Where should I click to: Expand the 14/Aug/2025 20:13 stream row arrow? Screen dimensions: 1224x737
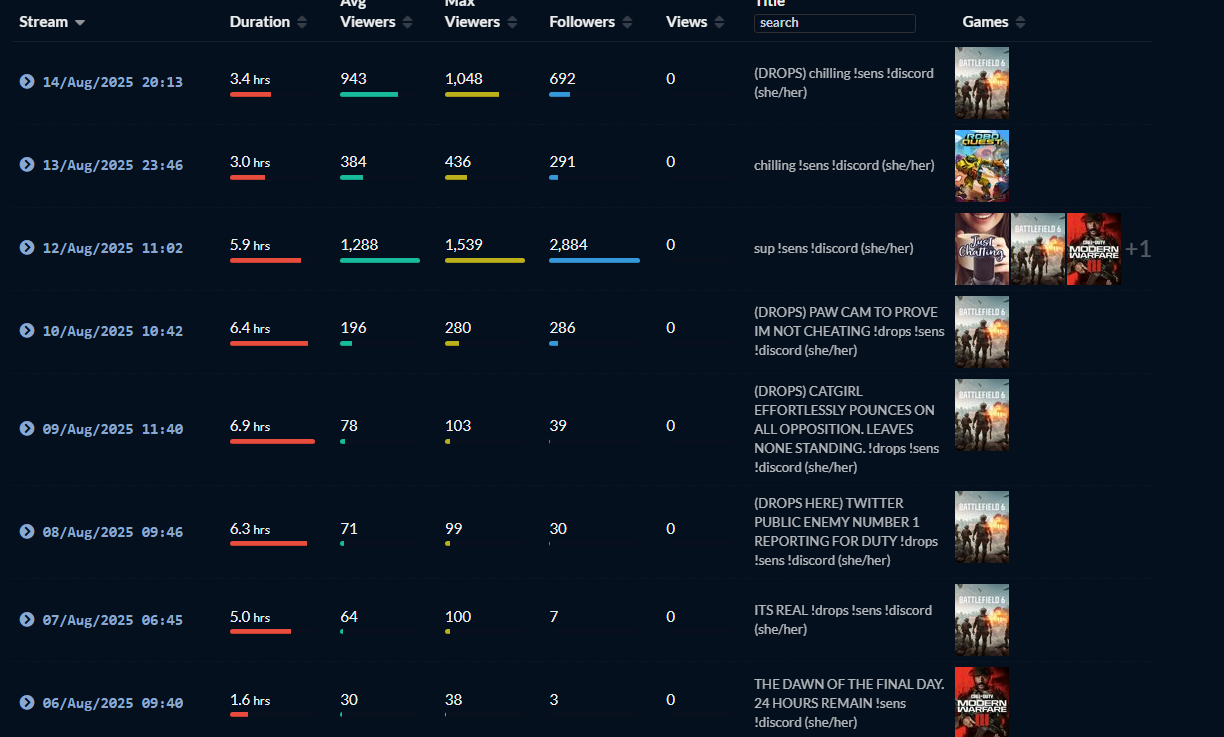(27, 82)
